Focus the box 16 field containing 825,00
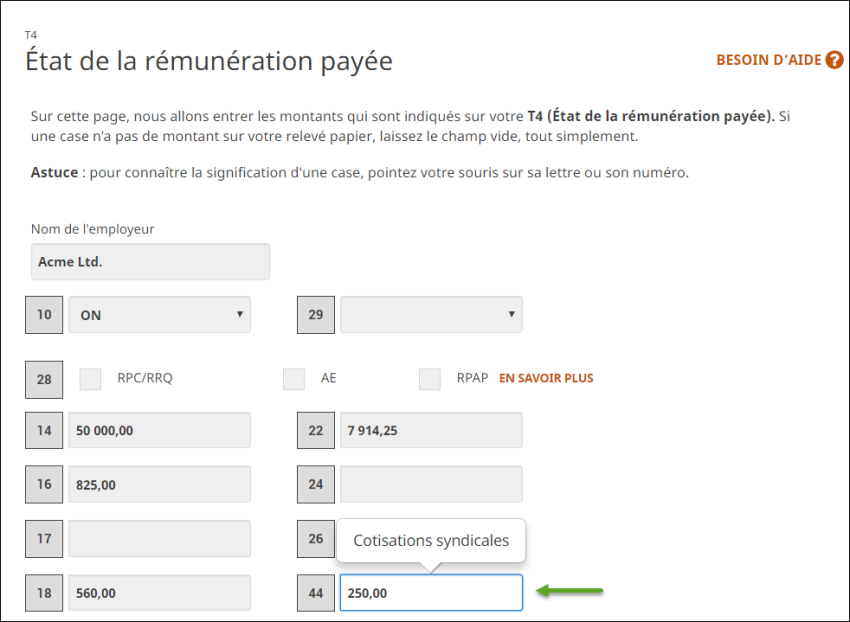This screenshot has width=850, height=622. (x=159, y=484)
